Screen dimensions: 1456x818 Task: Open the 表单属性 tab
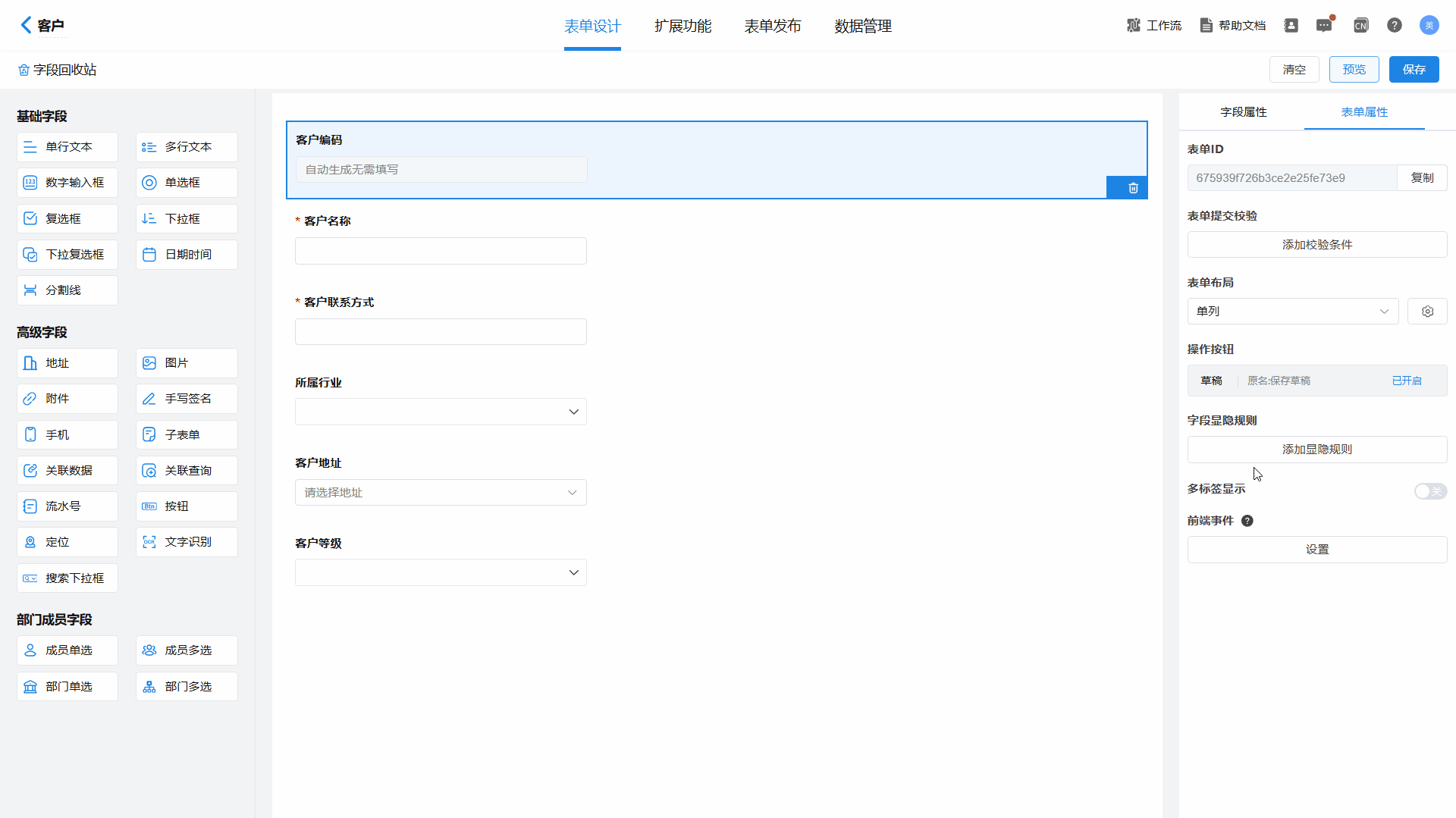pyautogui.click(x=1364, y=112)
